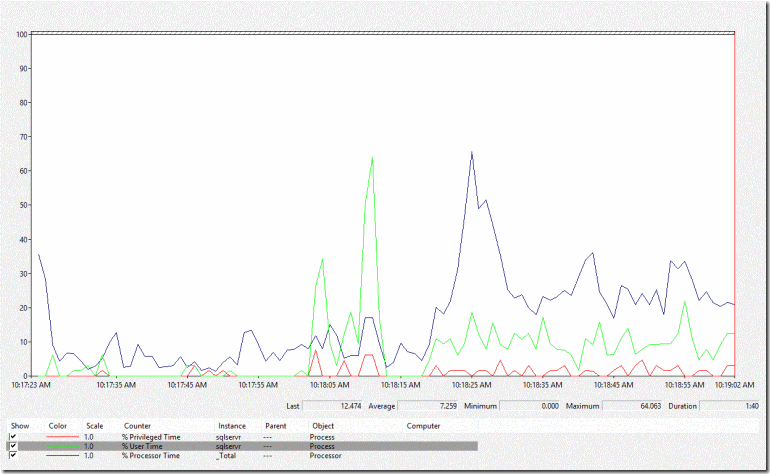Select the '% Privileged Time' counter name
Viewport: 770px width, 474px height.
tap(151, 437)
